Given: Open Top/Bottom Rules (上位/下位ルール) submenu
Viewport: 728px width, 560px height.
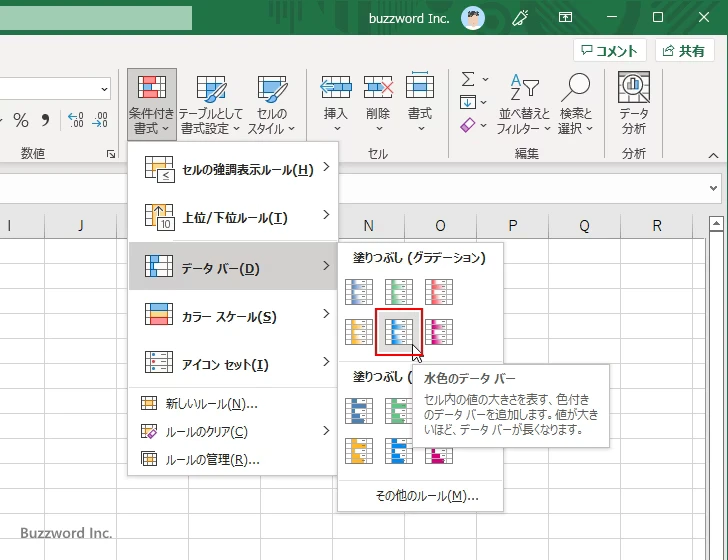Looking at the screenshot, I should [233, 217].
